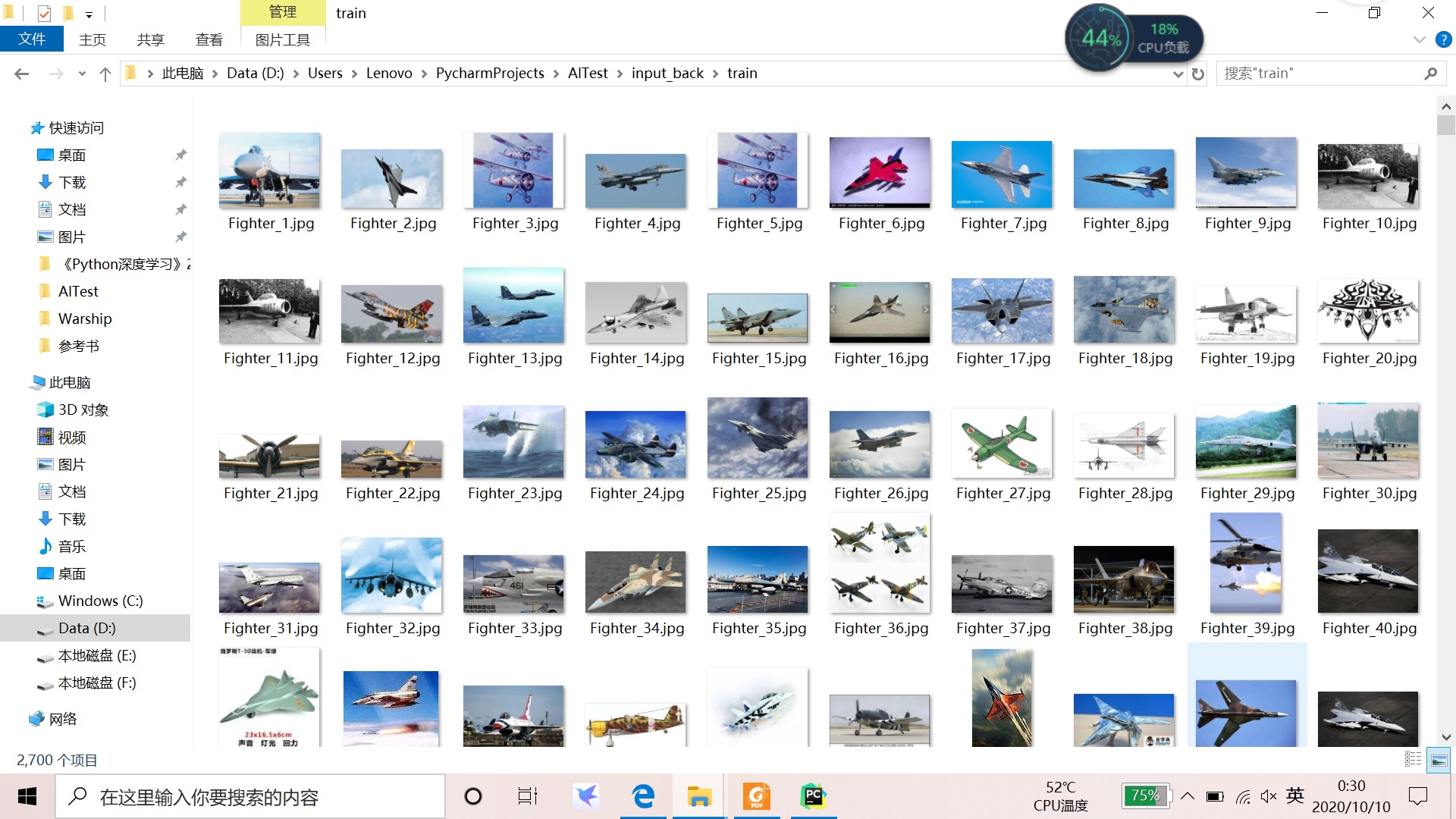Open Task View on taskbar

click(527, 796)
